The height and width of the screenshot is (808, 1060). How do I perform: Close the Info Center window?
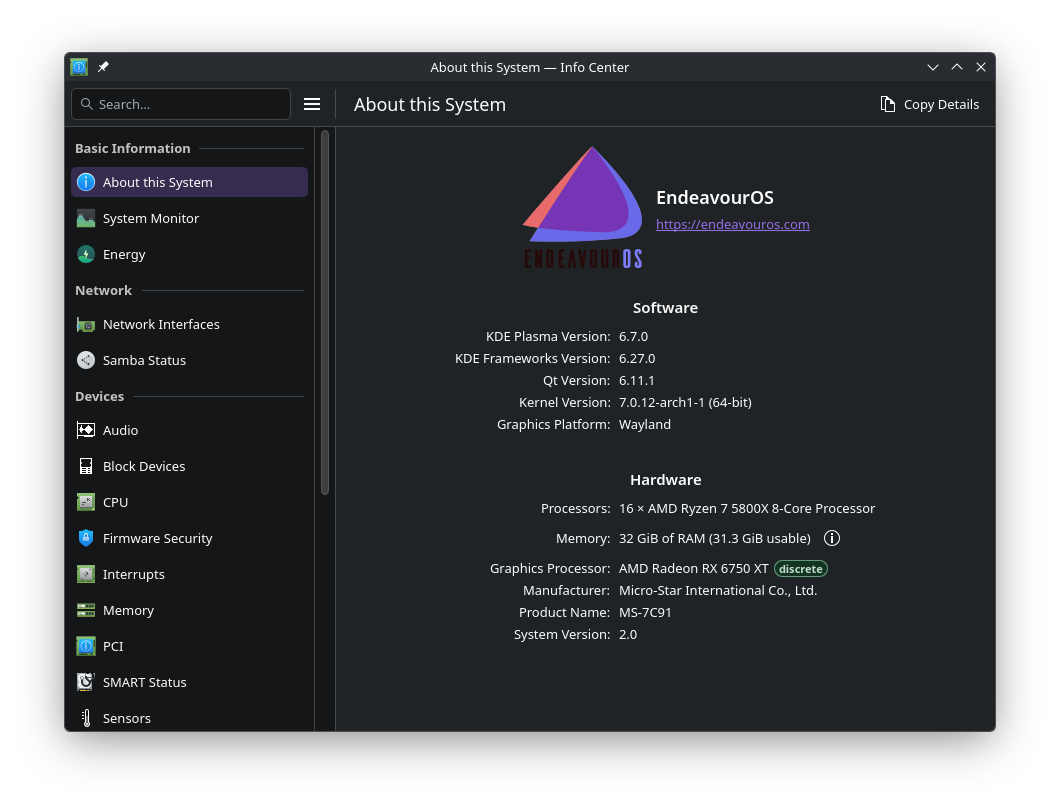point(981,67)
